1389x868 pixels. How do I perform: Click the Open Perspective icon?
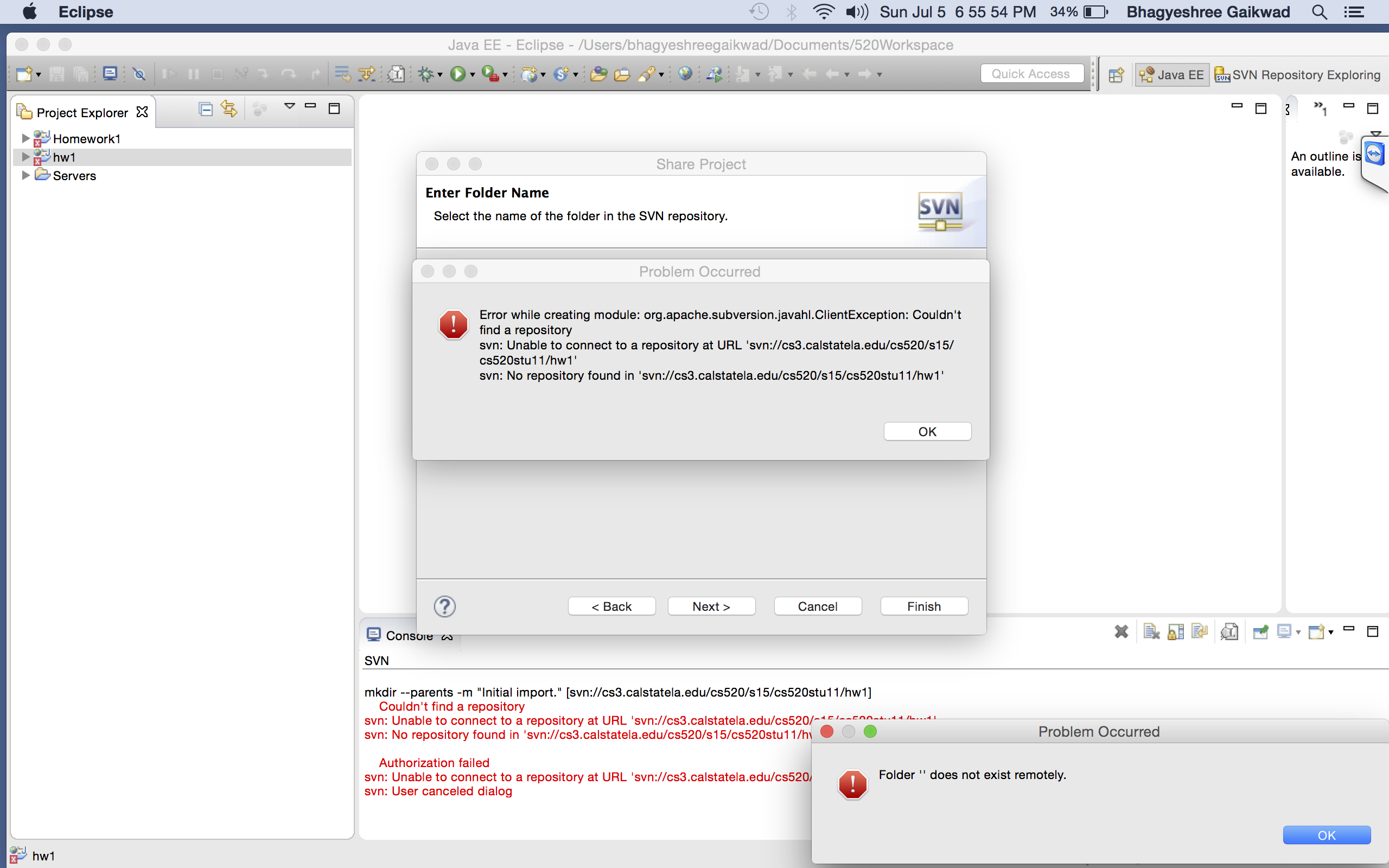tap(1116, 75)
